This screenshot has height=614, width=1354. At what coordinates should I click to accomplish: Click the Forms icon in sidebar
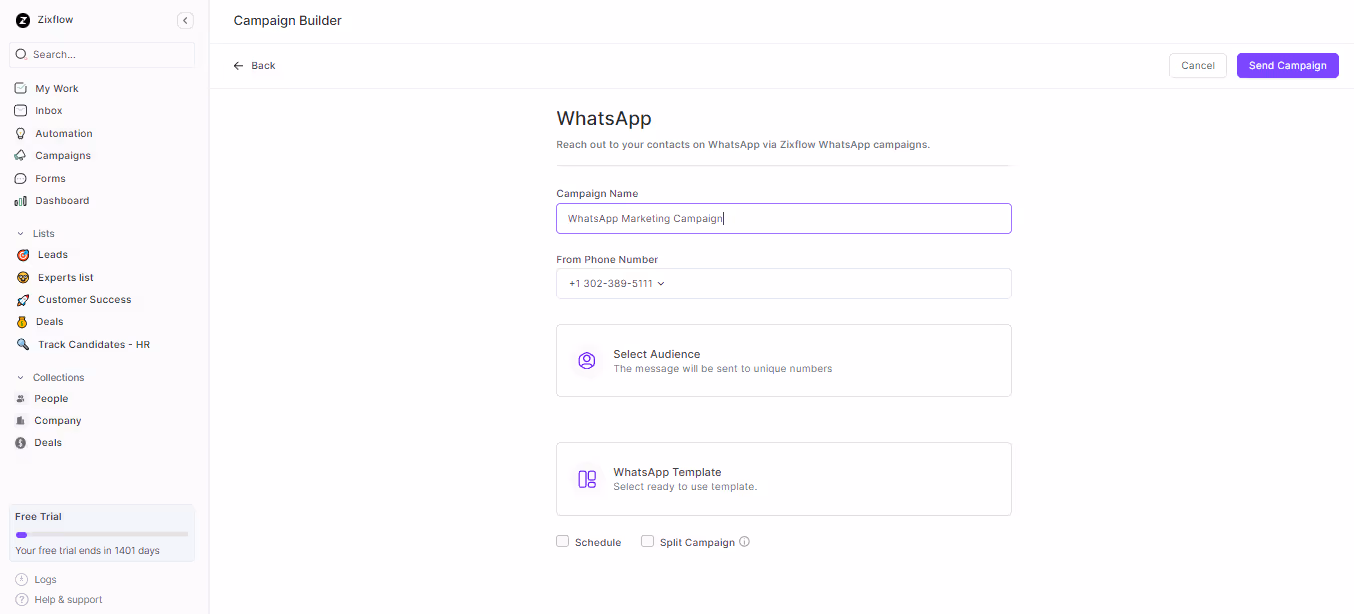coord(21,178)
